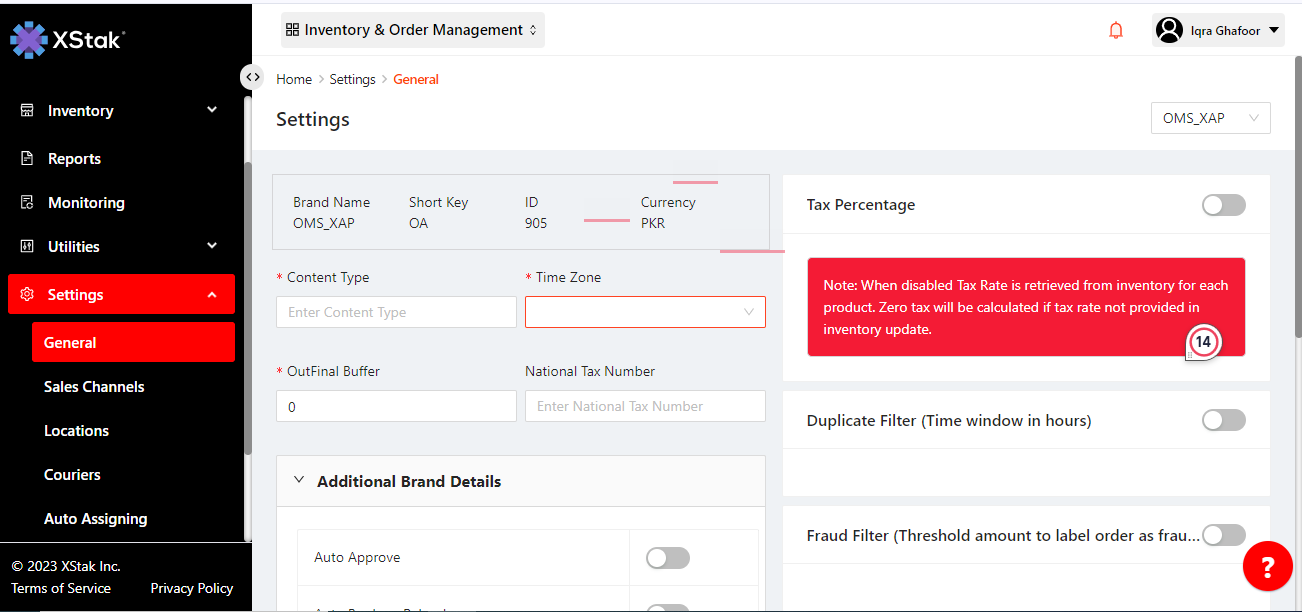Click the Reports document icon
The height and width of the screenshot is (612, 1302).
coord(28,158)
